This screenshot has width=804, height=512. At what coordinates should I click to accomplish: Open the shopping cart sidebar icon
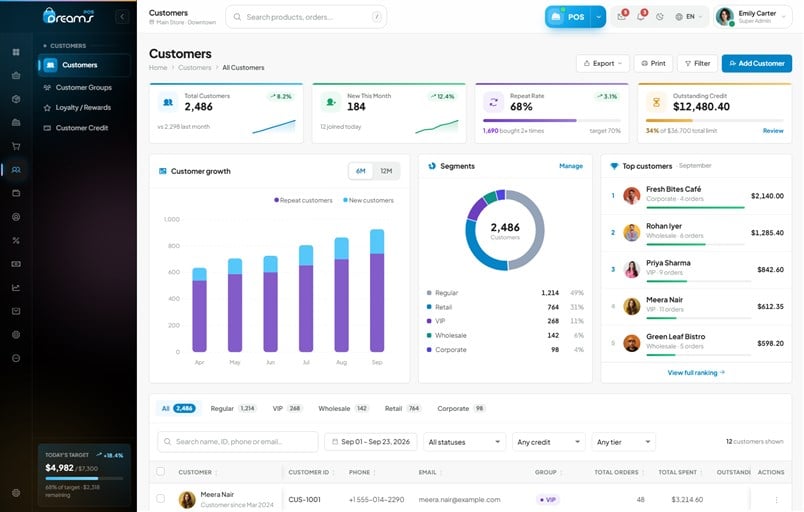(x=16, y=146)
